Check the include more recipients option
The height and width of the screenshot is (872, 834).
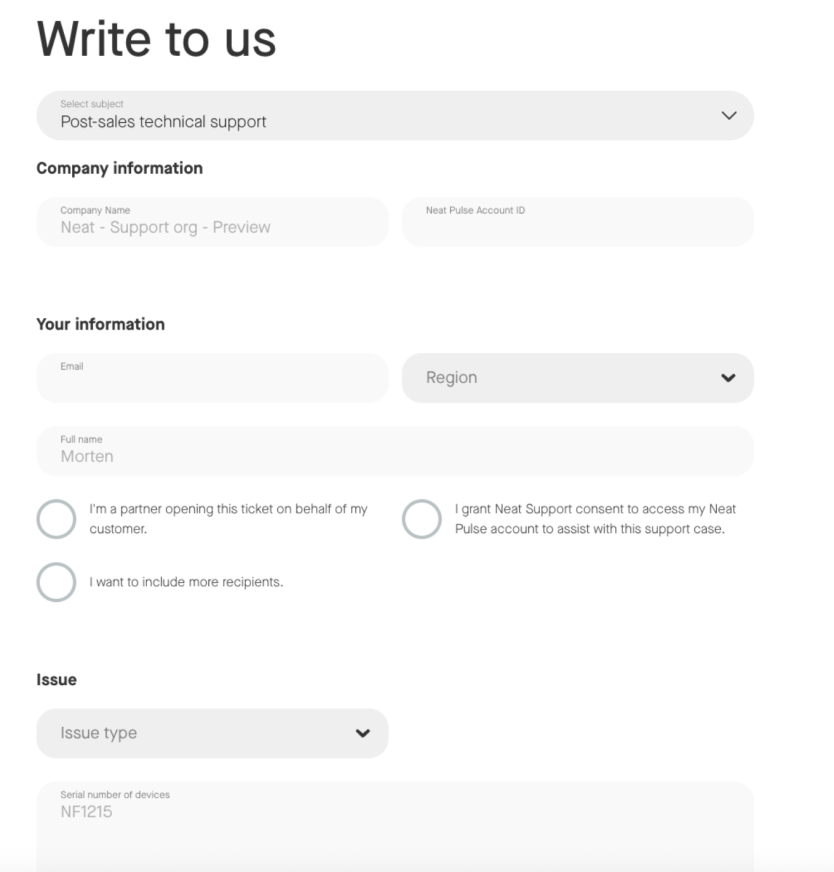(57, 581)
